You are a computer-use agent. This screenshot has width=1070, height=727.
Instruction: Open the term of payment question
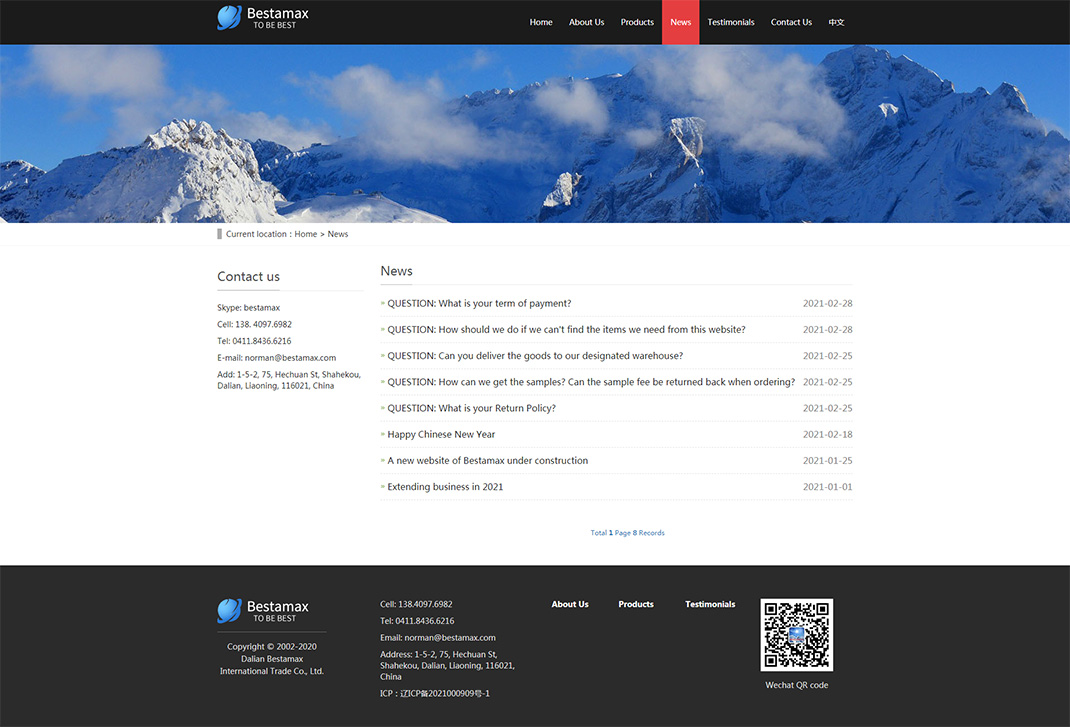pos(479,304)
